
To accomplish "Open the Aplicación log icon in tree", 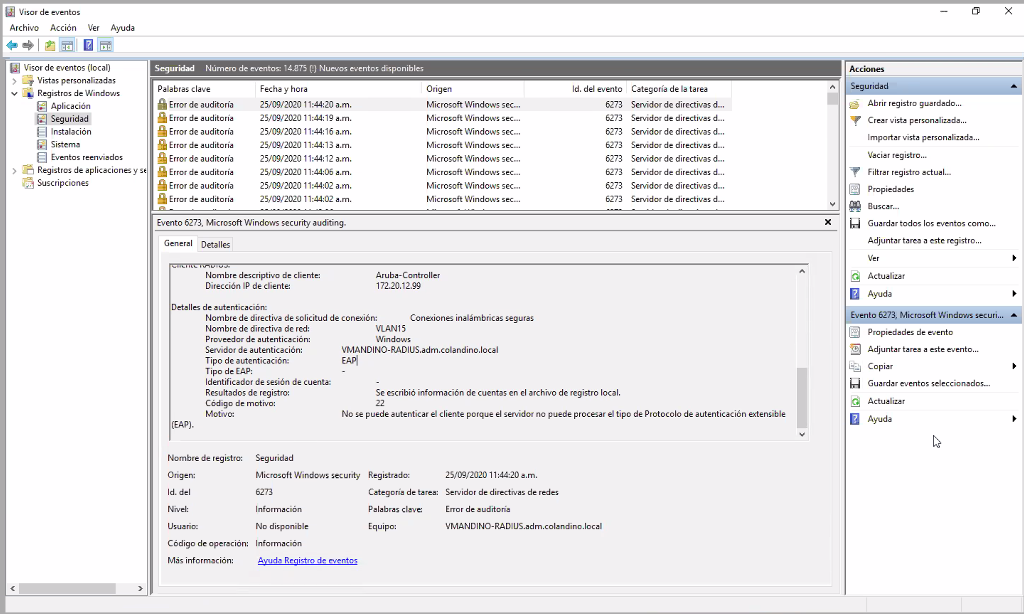I will click(x=42, y=106).
